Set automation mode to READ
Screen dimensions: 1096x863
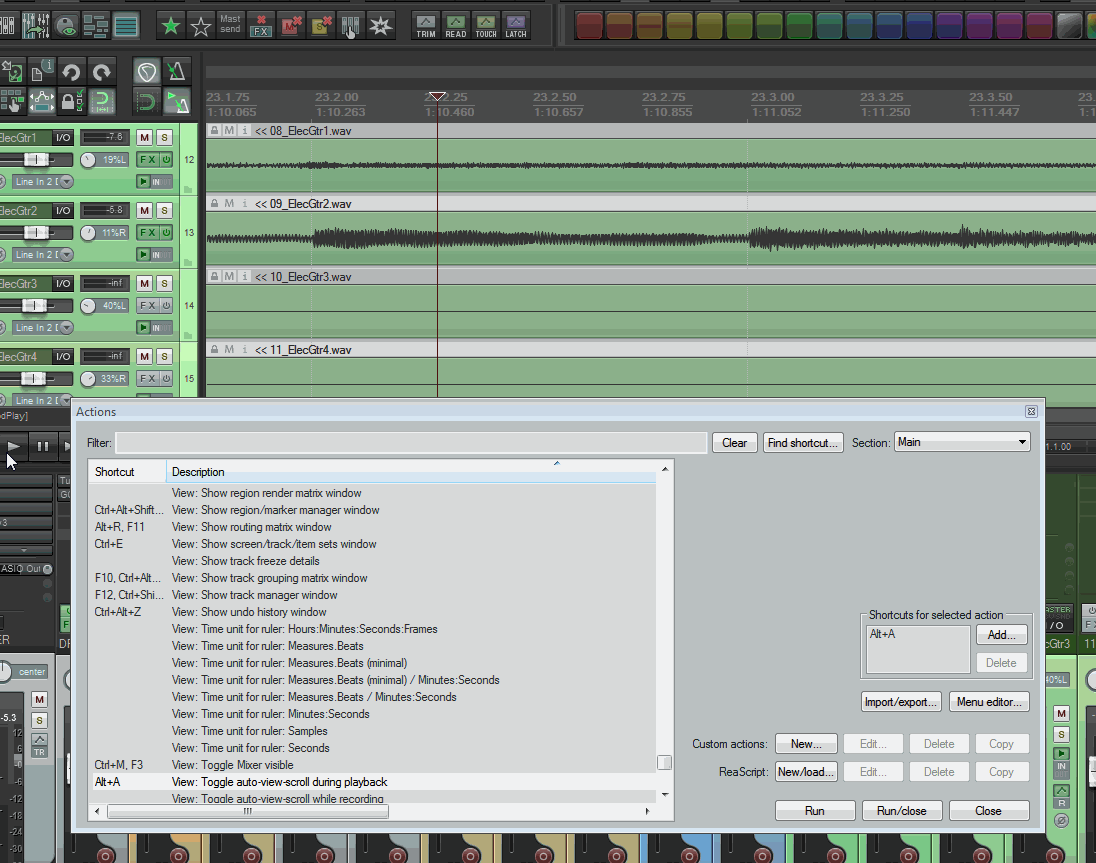456,27
